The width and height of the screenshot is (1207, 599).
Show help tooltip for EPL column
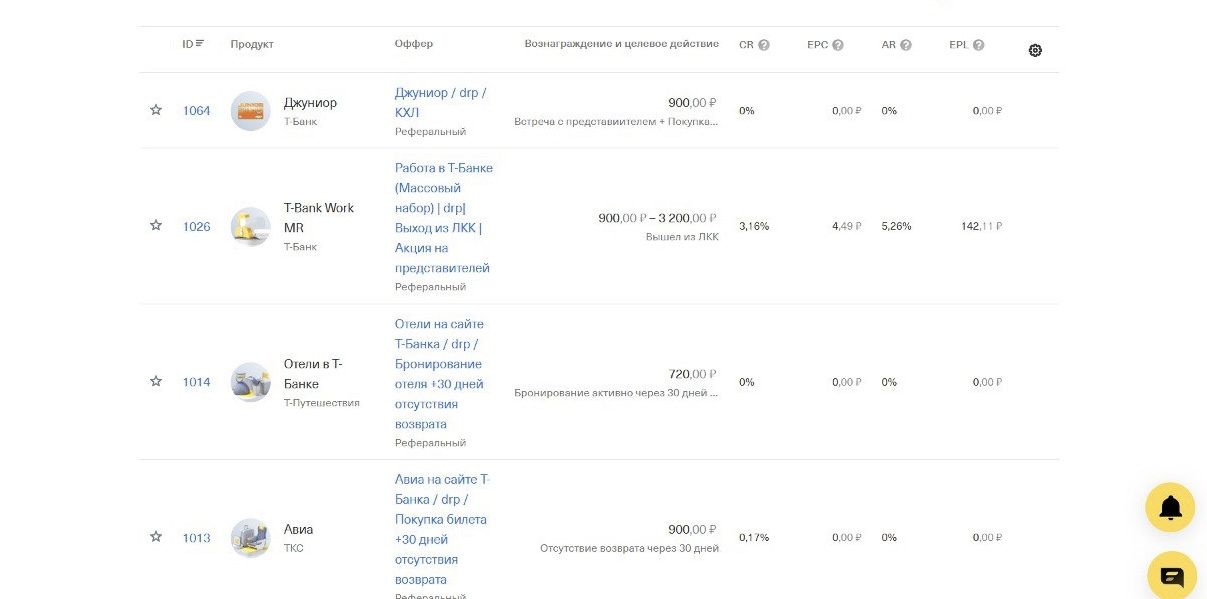(x=978, y=45)
